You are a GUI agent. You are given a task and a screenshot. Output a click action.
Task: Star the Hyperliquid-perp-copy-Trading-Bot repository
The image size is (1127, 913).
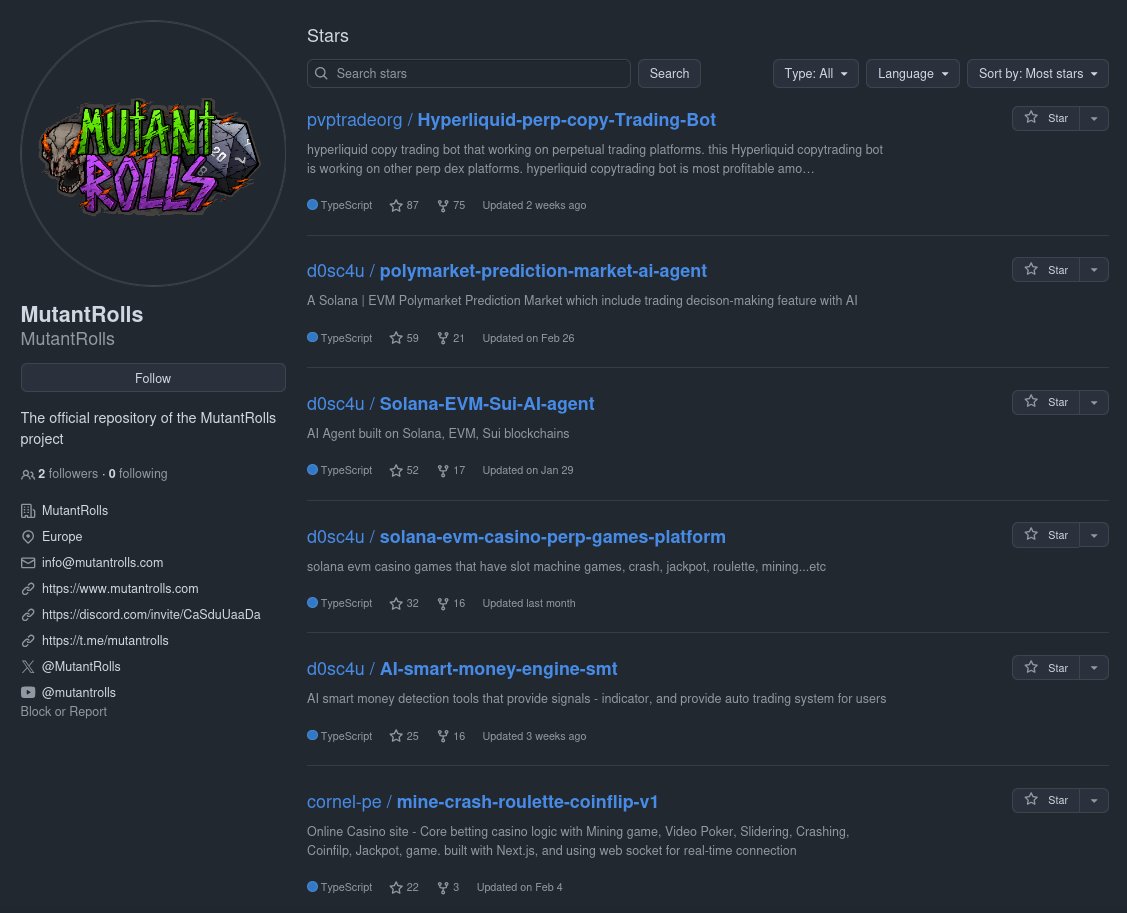[1046, 118]
